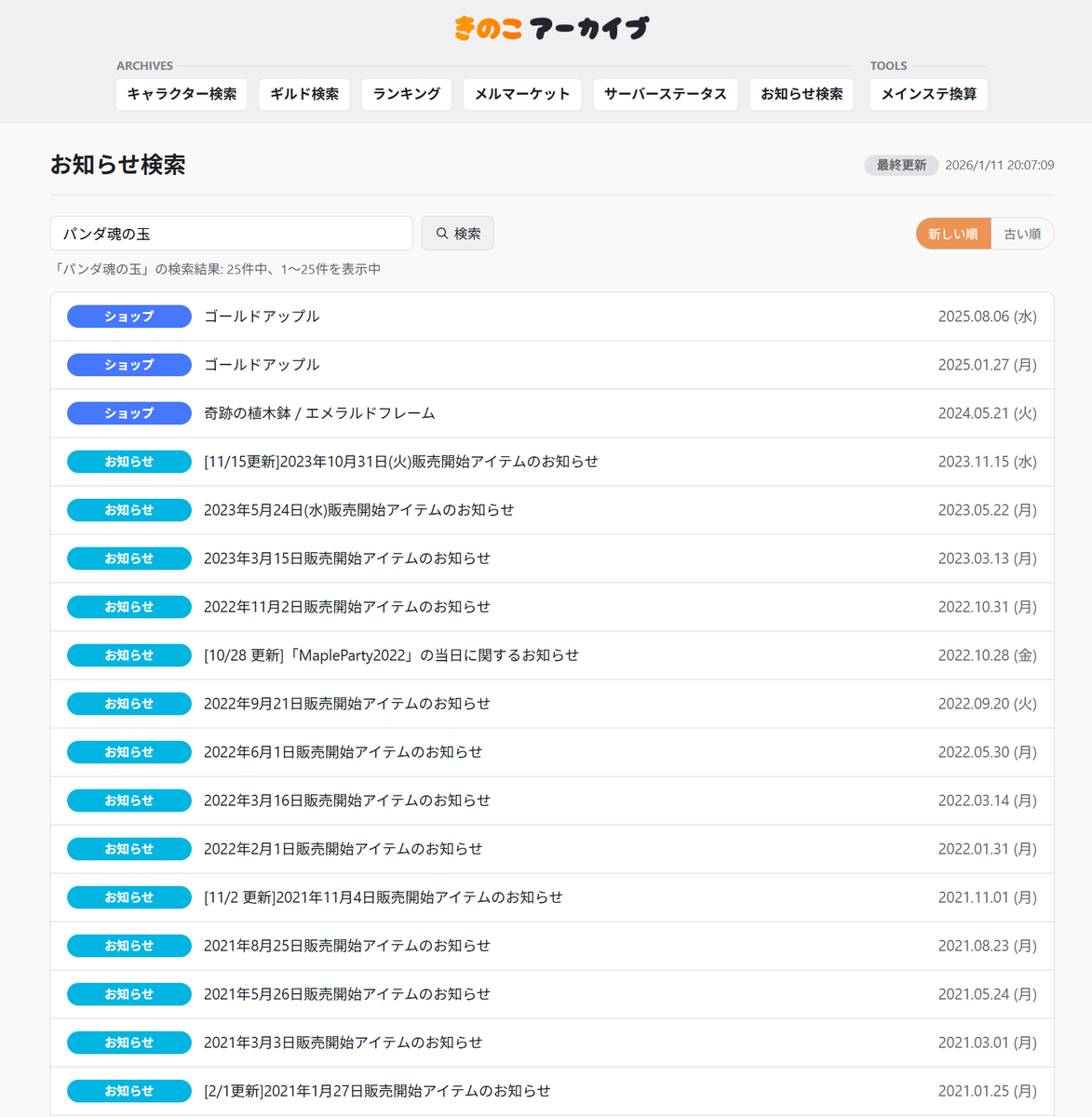The width and height of the screenshot is (1092, 1117).
Task: Open ゴールドアップル entry dated 2025.01.27
Action: [552, 365]
